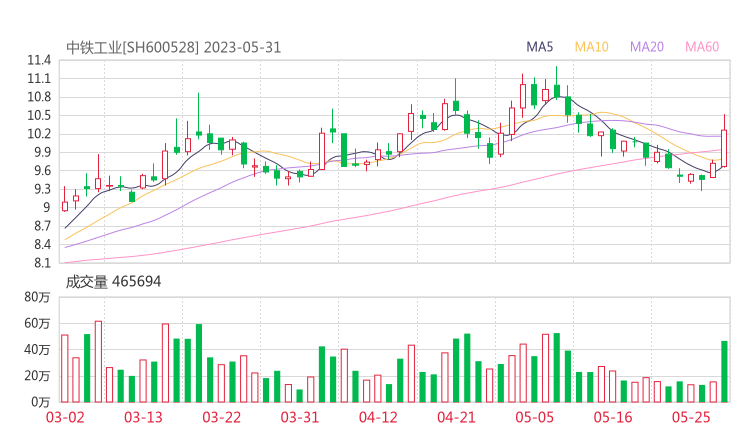
Task: Select the 03-13 date label
Action: [x=143, y=417]
